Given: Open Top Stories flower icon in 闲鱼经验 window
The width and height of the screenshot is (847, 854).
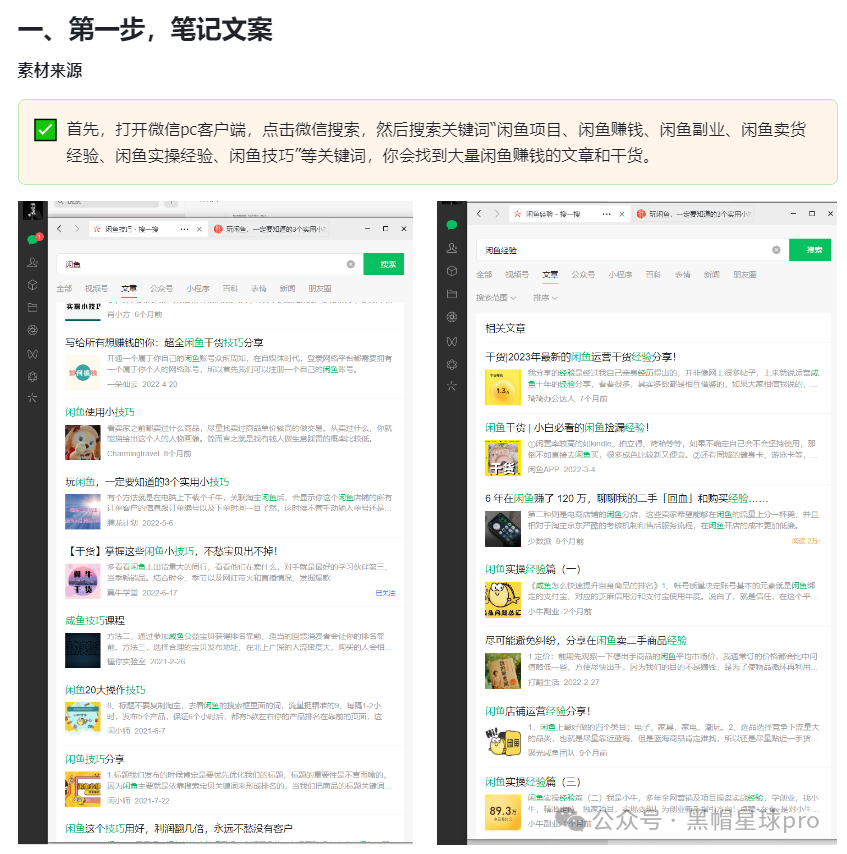Looking at the screenshot, I should click(x=452, y=364).
